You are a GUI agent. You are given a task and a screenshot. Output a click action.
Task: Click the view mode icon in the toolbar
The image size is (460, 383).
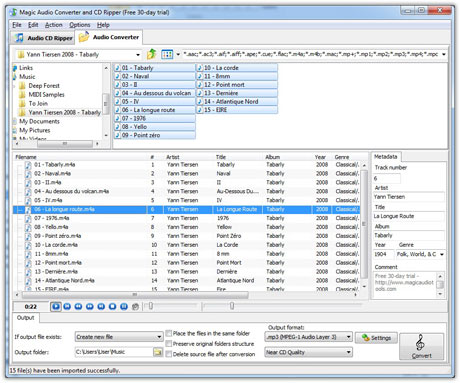[167, 54]
